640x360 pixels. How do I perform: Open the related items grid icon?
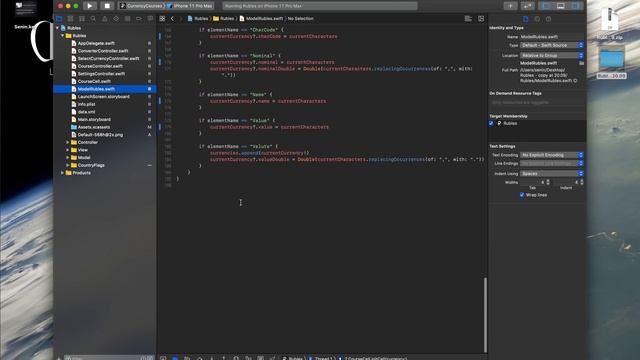162,18
